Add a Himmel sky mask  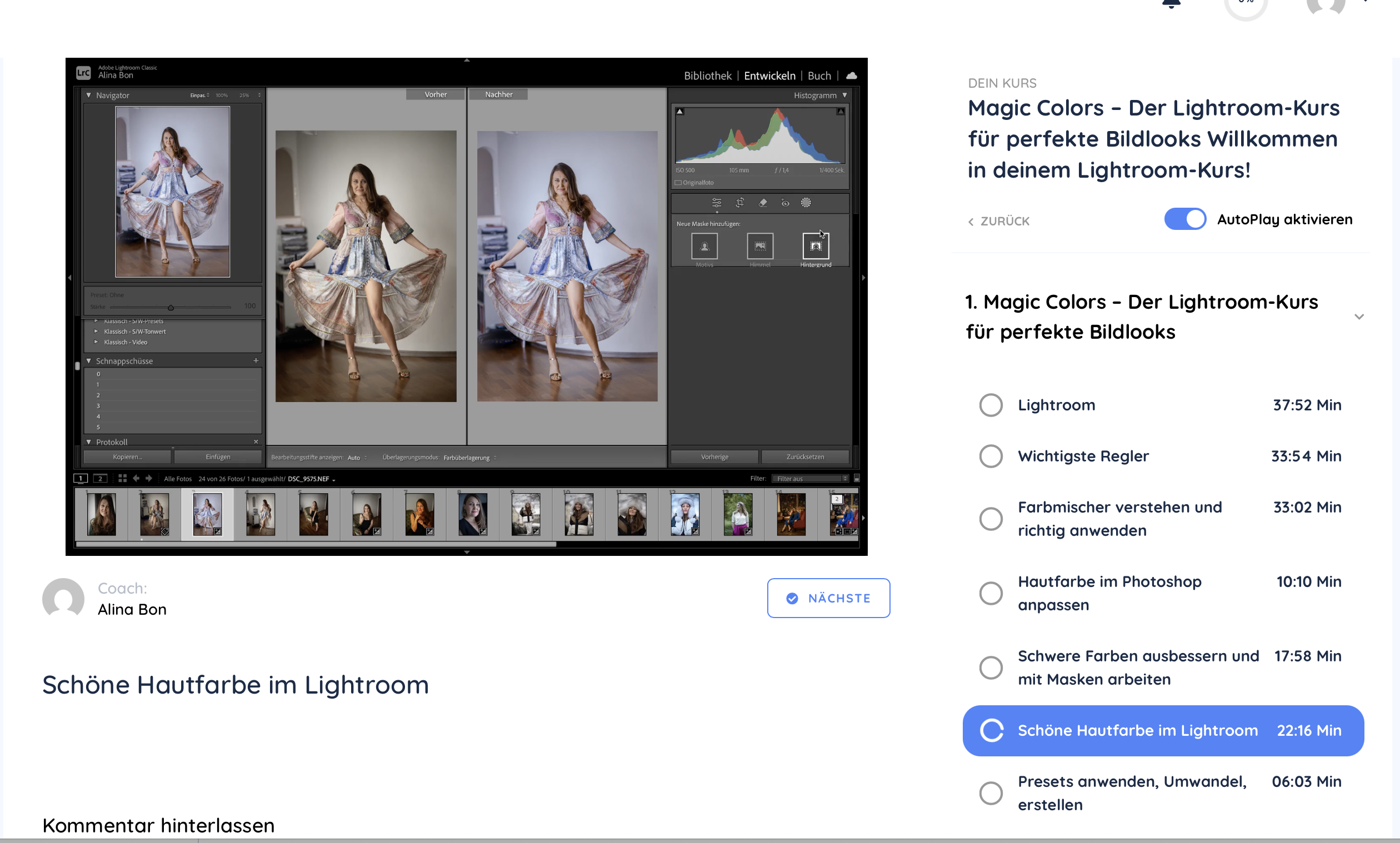click(759, 246)
